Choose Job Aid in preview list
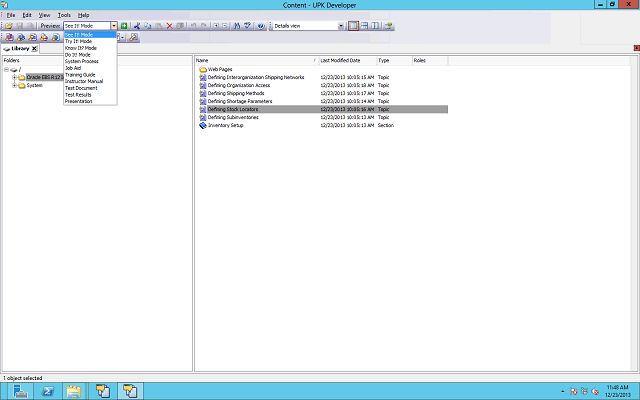Viewport: 640px width, 400px height. pos(74,68)
